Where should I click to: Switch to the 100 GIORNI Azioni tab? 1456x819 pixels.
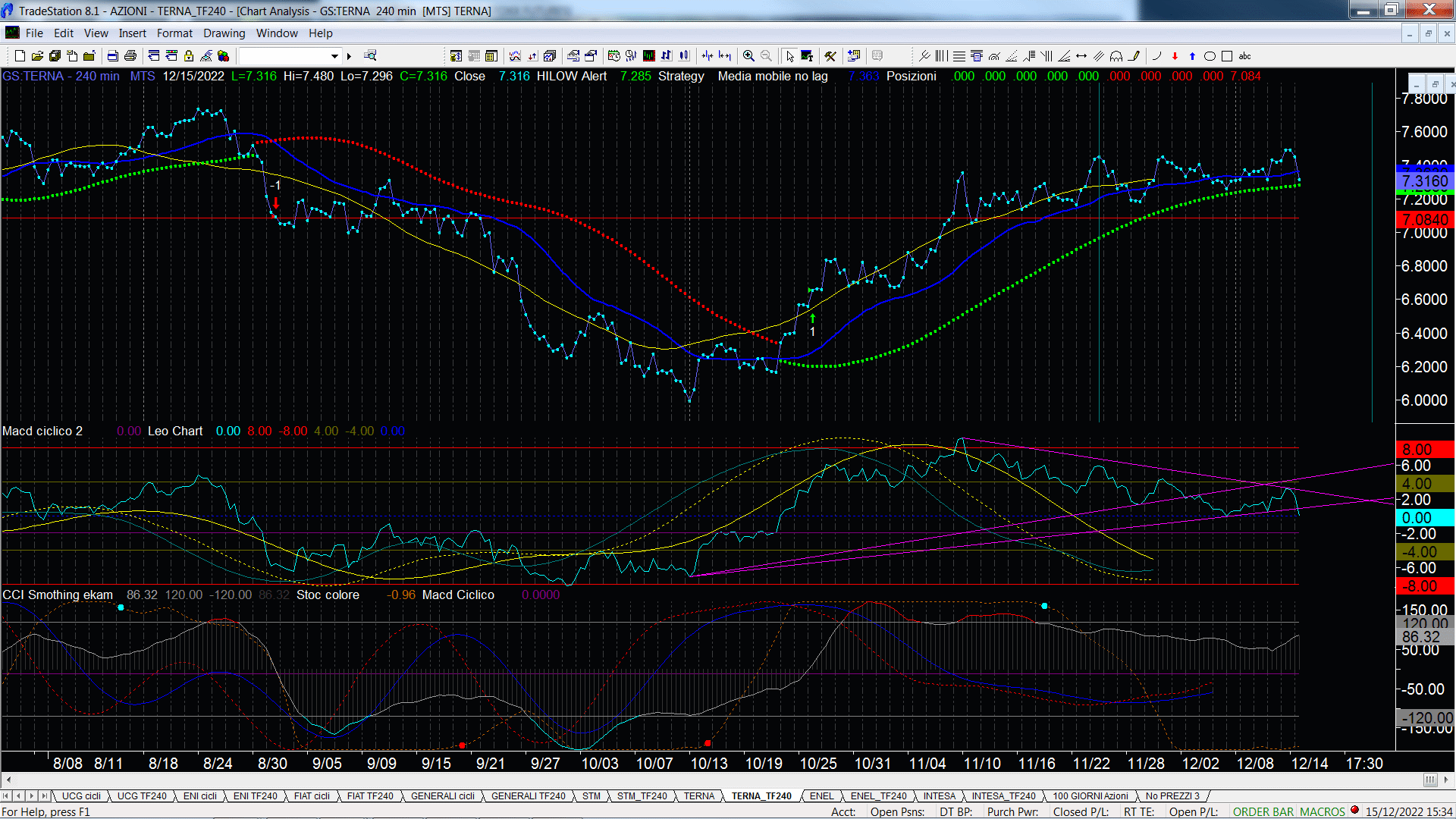click(1090, 796)
